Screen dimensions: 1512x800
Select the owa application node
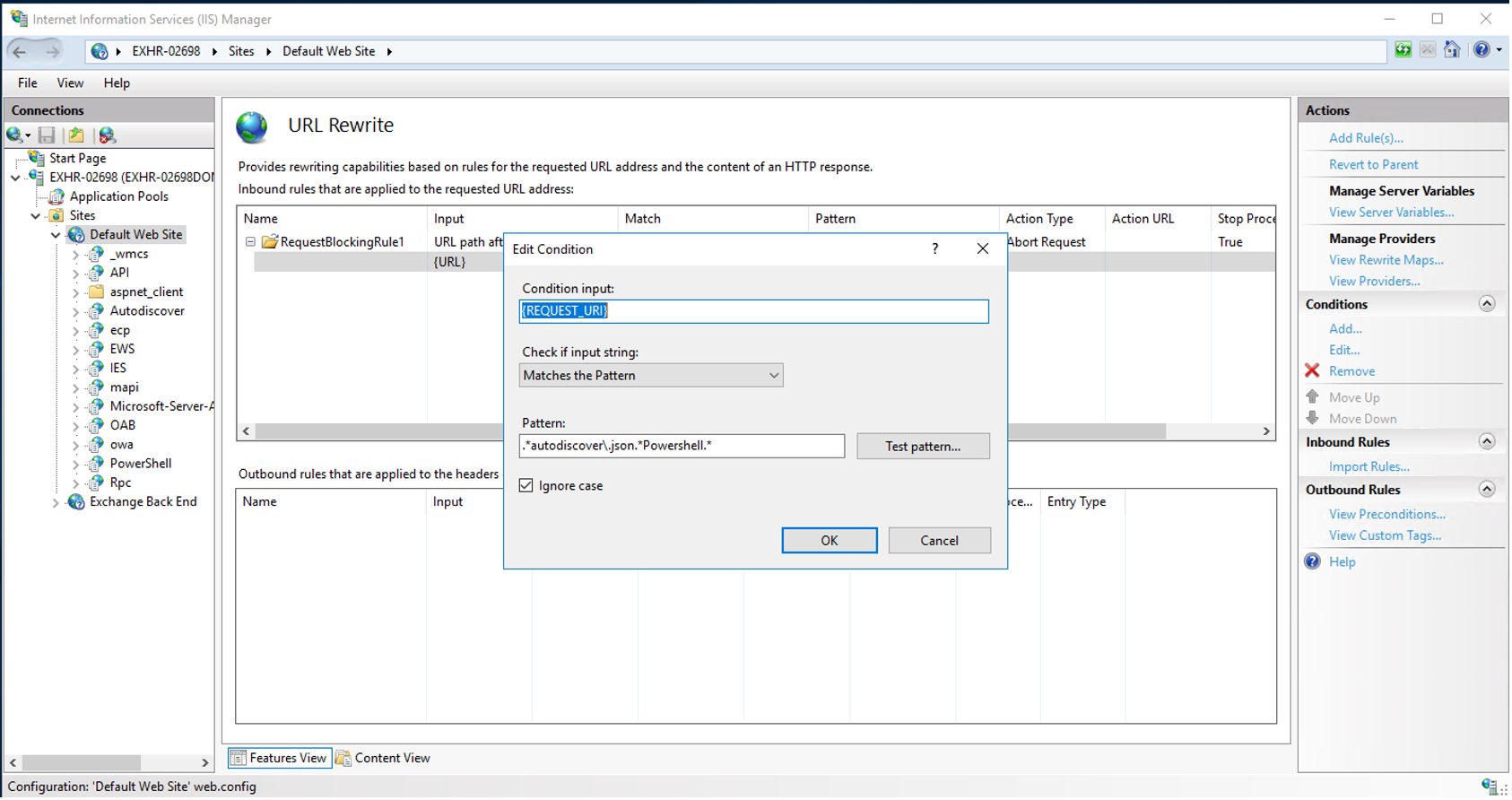[122, 445]
